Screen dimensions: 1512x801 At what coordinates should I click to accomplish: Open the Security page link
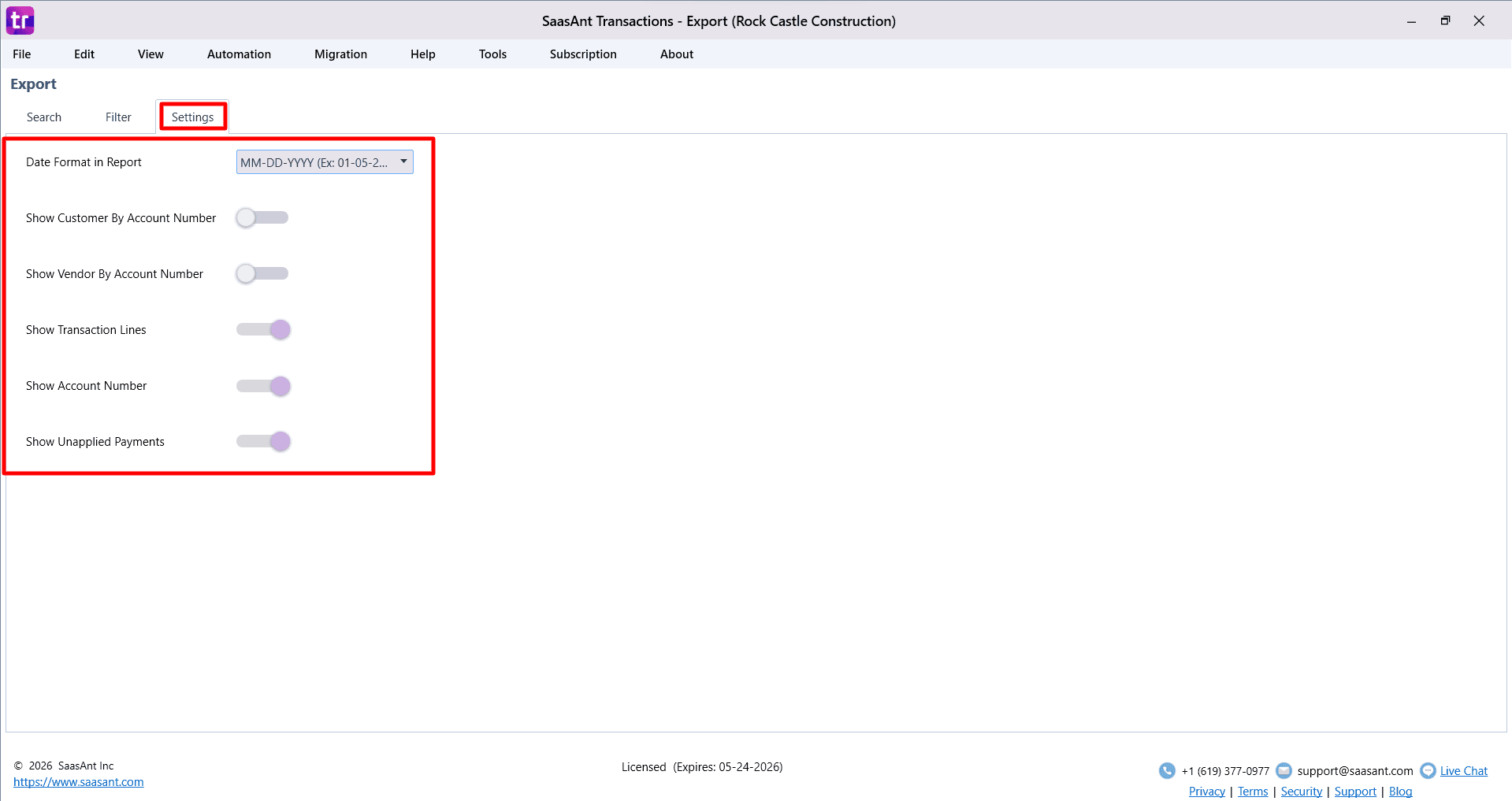tap(1300, 791)
